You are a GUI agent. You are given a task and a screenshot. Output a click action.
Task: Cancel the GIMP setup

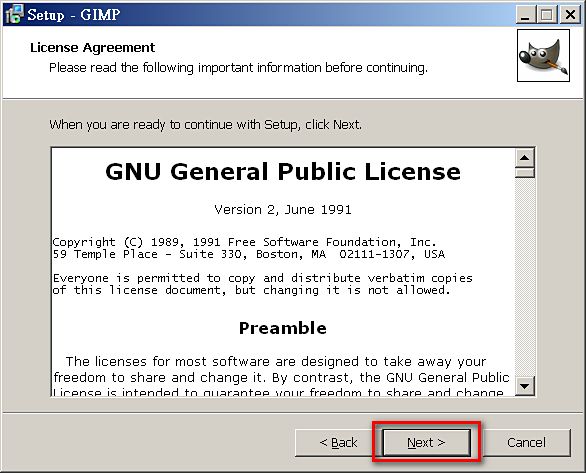coord(526,442)
